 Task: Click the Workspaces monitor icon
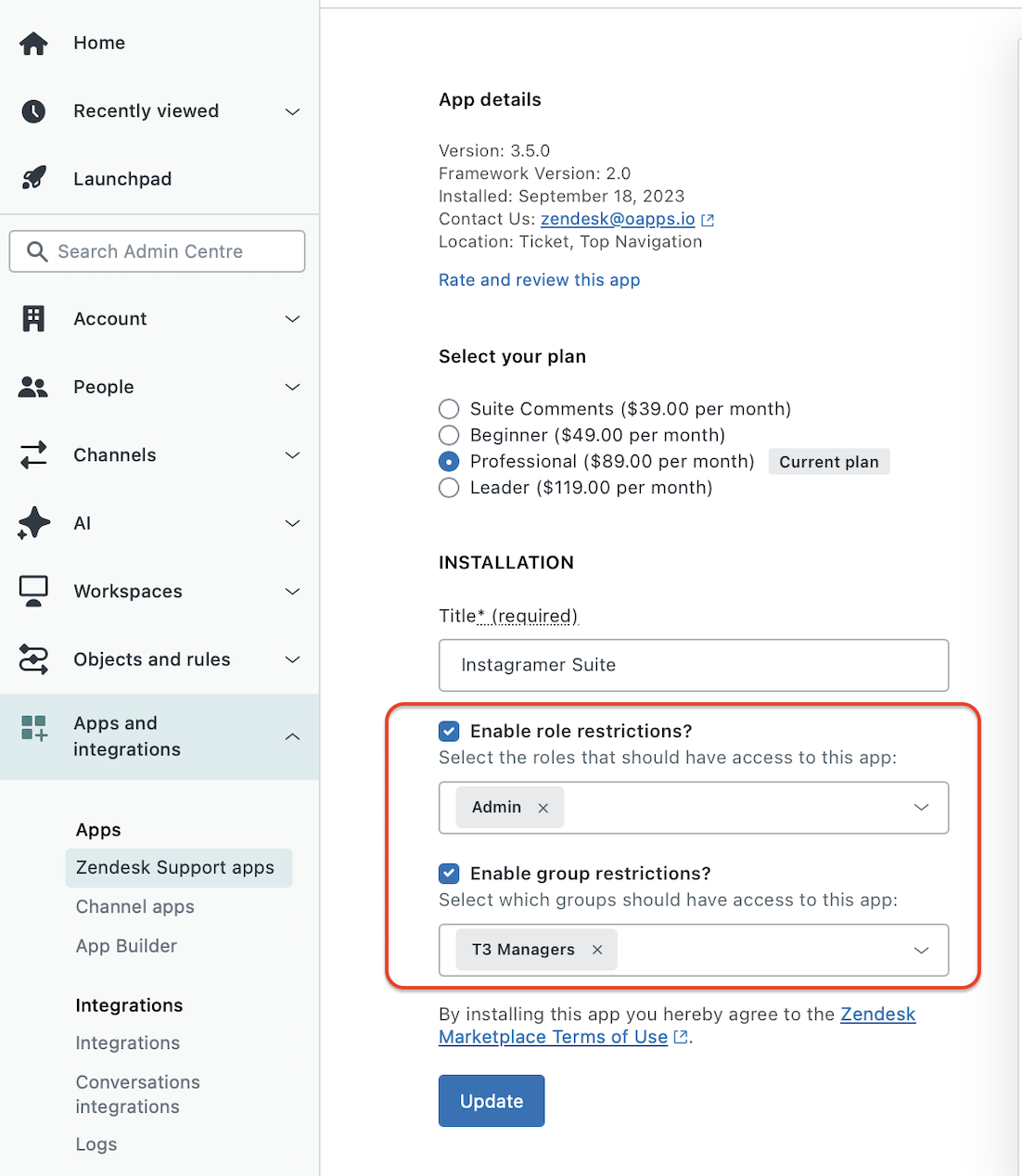[33, 591]
